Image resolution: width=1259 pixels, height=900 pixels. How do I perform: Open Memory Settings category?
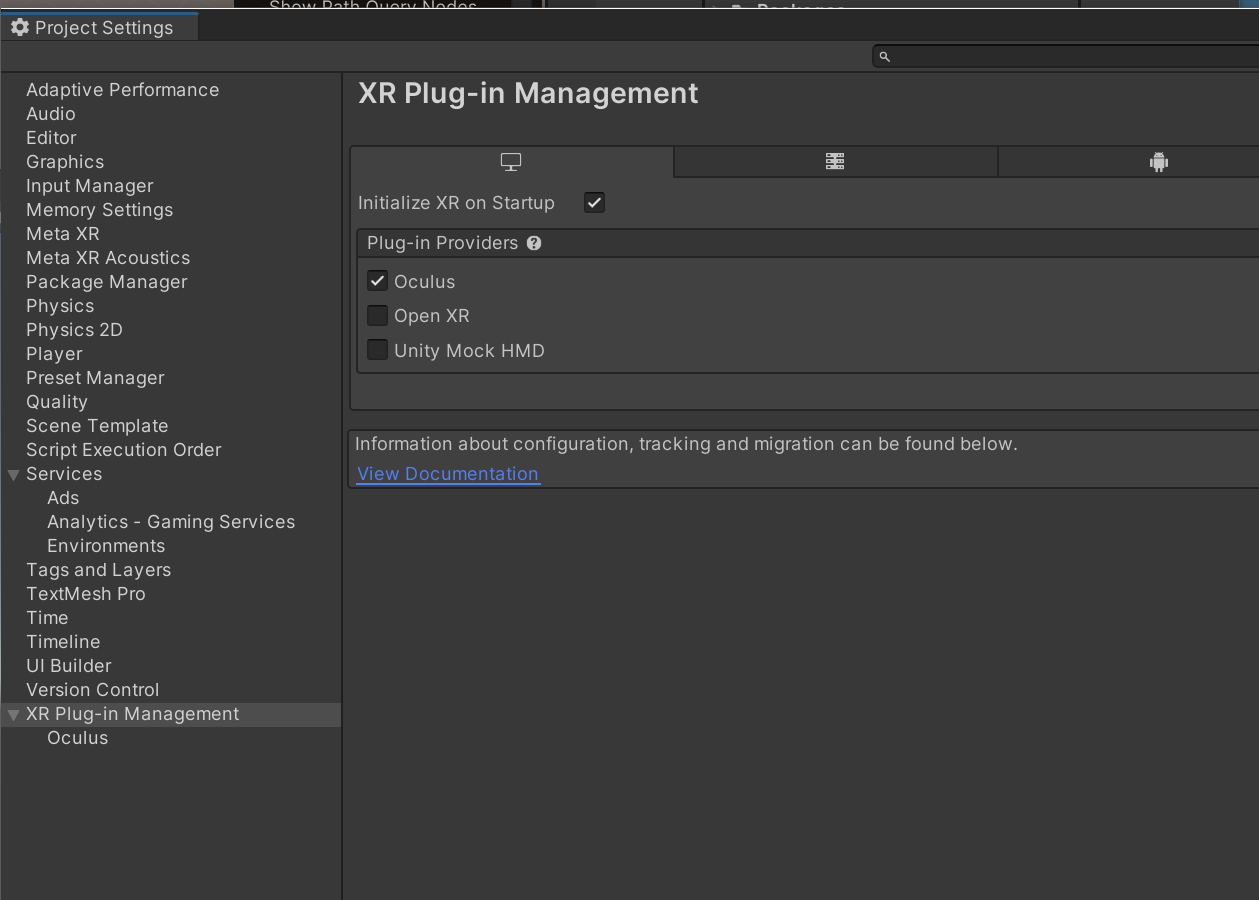[99, 210]
